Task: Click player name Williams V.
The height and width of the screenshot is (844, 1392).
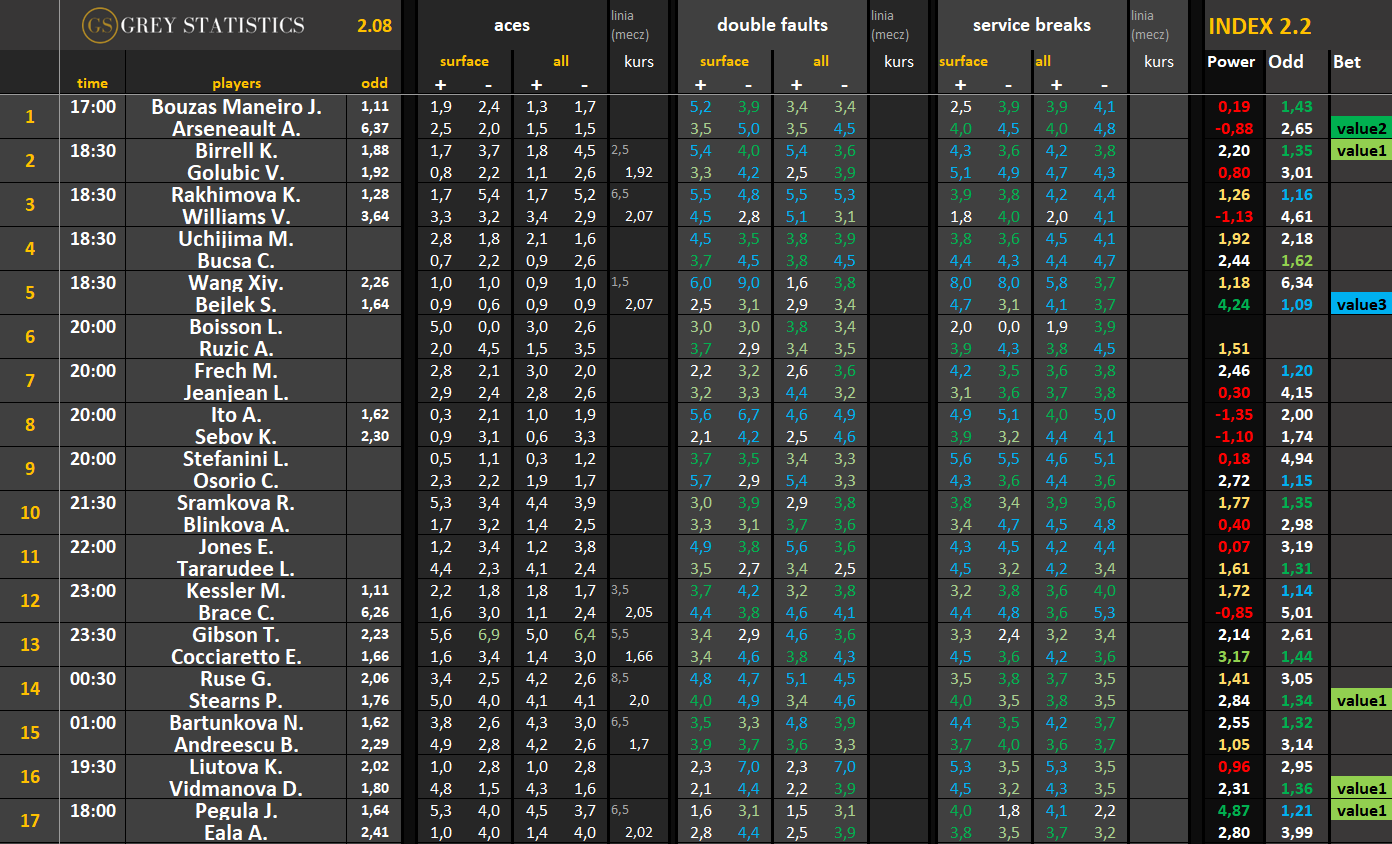Action: point(236,216)
